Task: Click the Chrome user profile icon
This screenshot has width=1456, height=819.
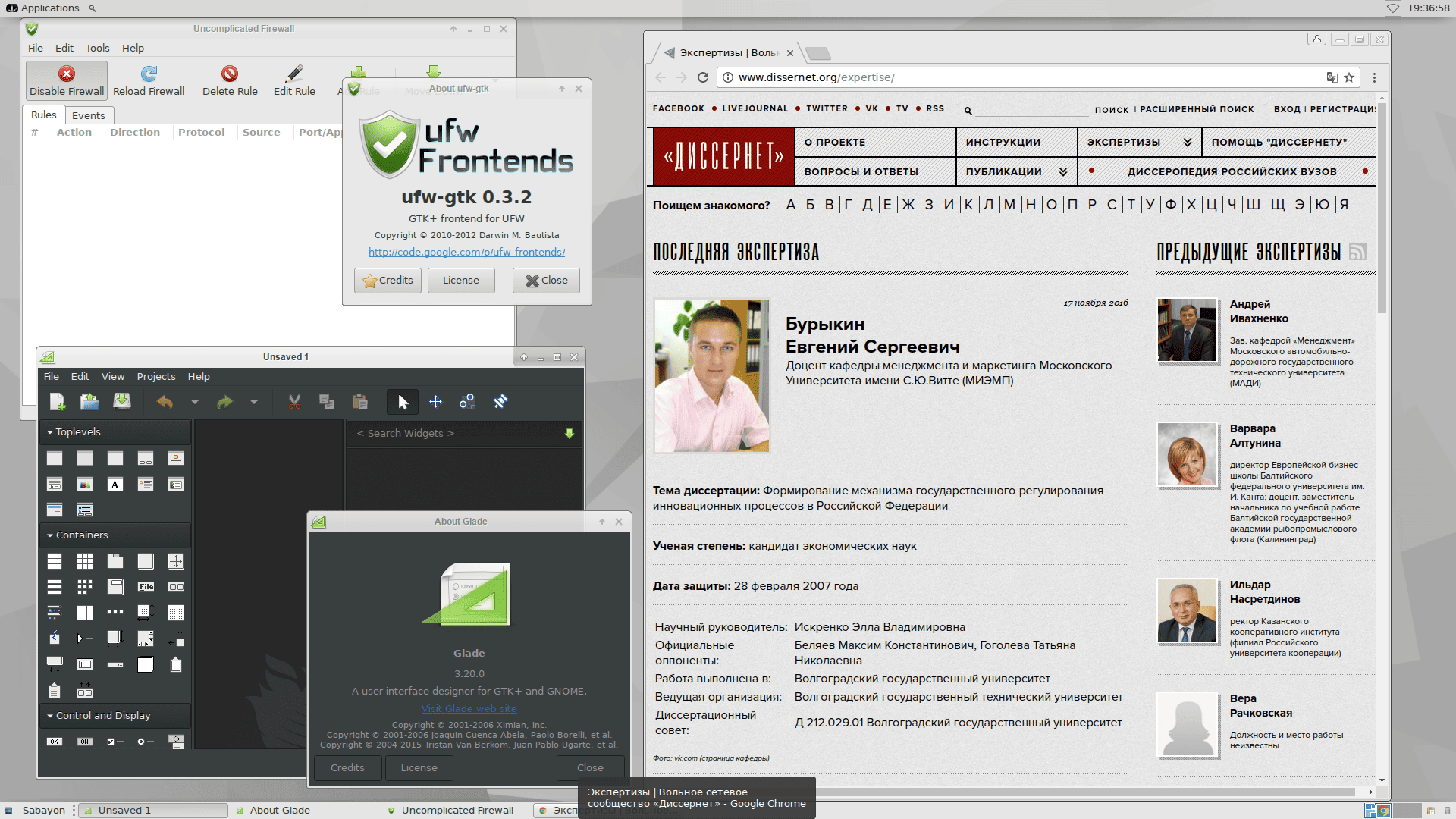Action: click(1317, 39)
